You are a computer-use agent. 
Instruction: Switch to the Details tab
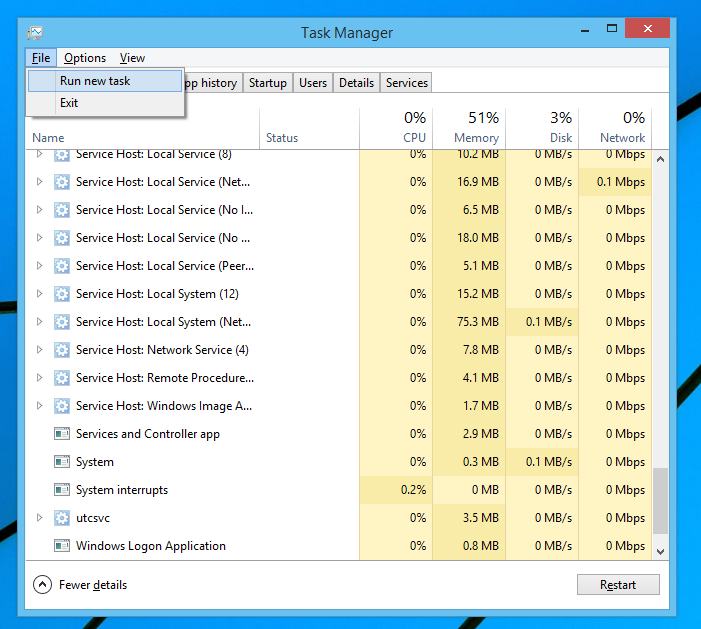(356, 83)
